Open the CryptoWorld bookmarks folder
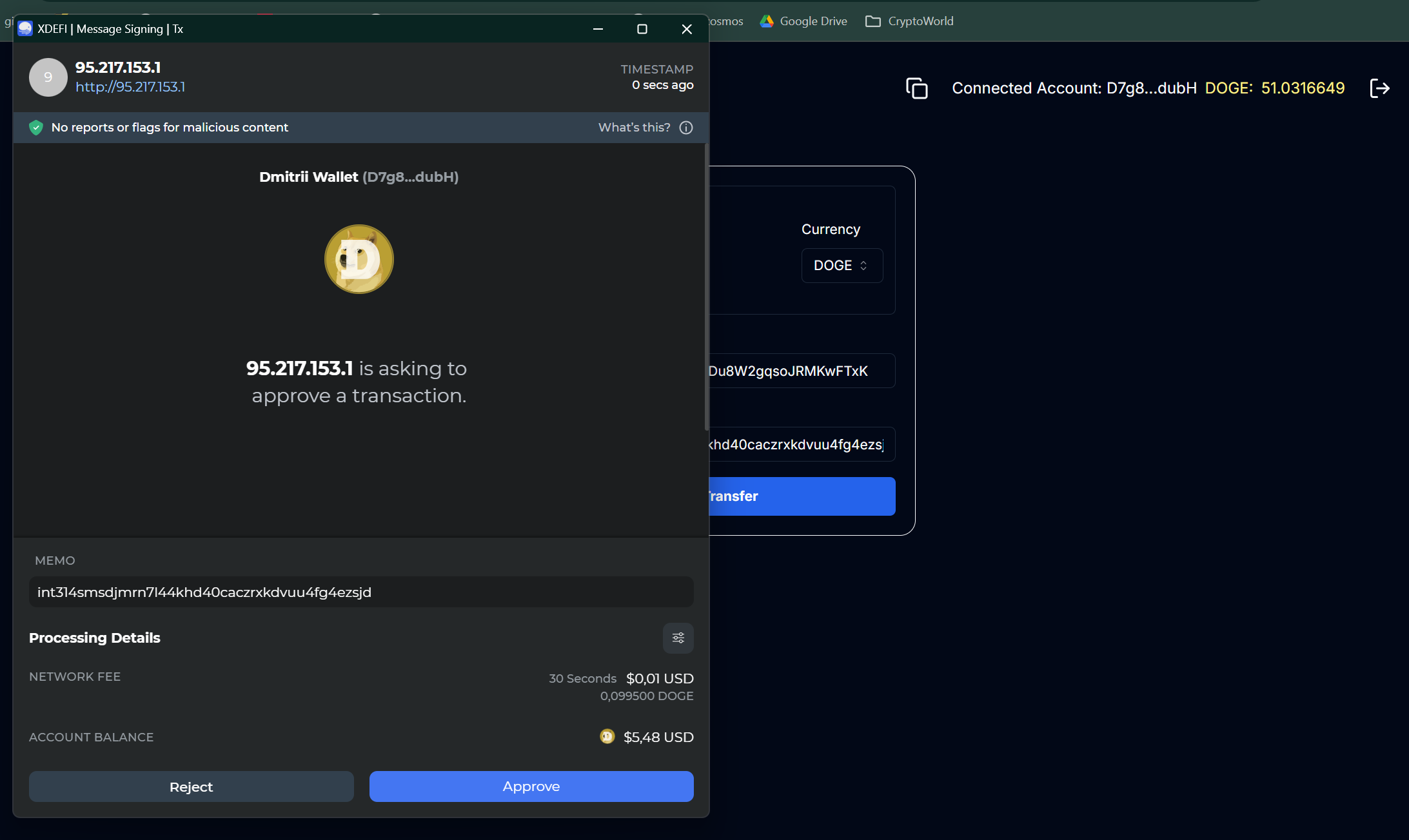The width and height of the screenshot is (1409, 840). point(909,21)
